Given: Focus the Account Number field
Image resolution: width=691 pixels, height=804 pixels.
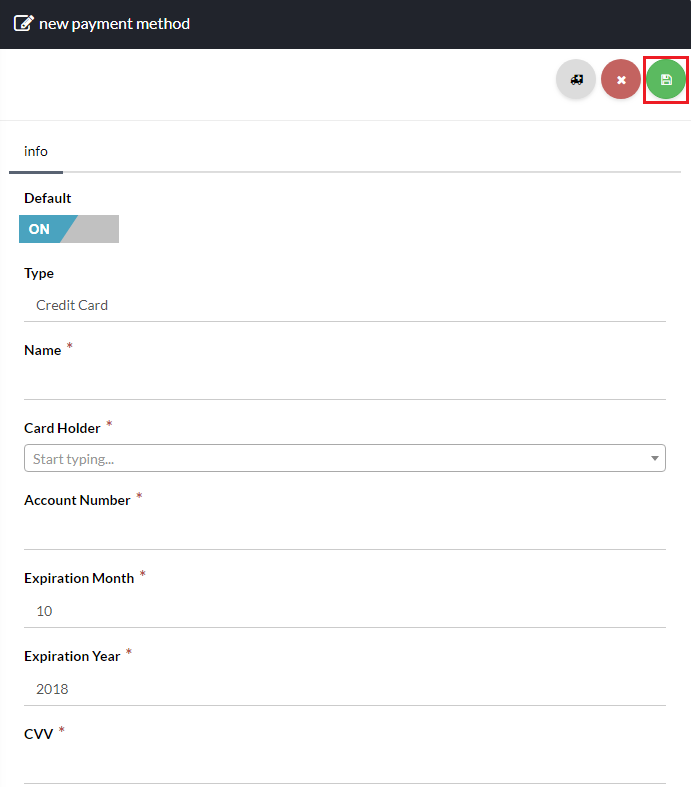Looking at the screenshot, I should click(x=344, y=532).
